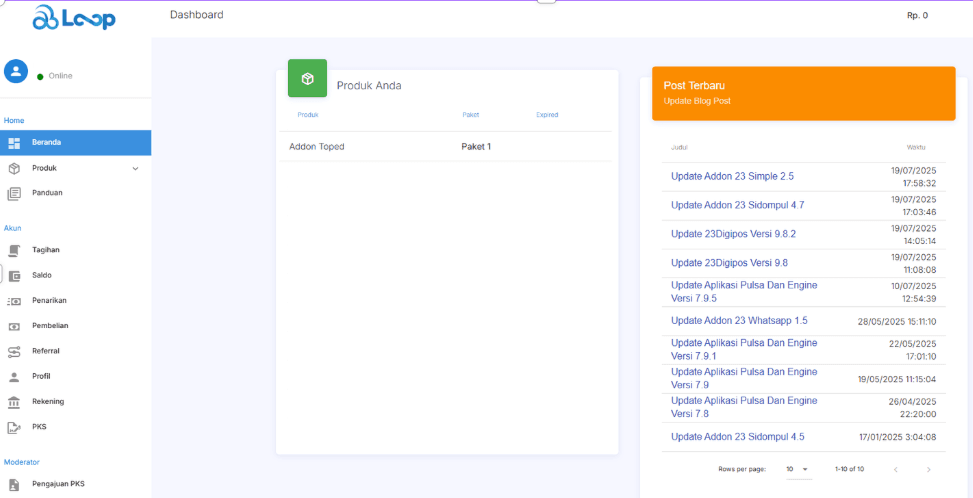973x498 pixels.
Task: Open Pengajuan PKS under Moderator
Action: coord(58,484)
